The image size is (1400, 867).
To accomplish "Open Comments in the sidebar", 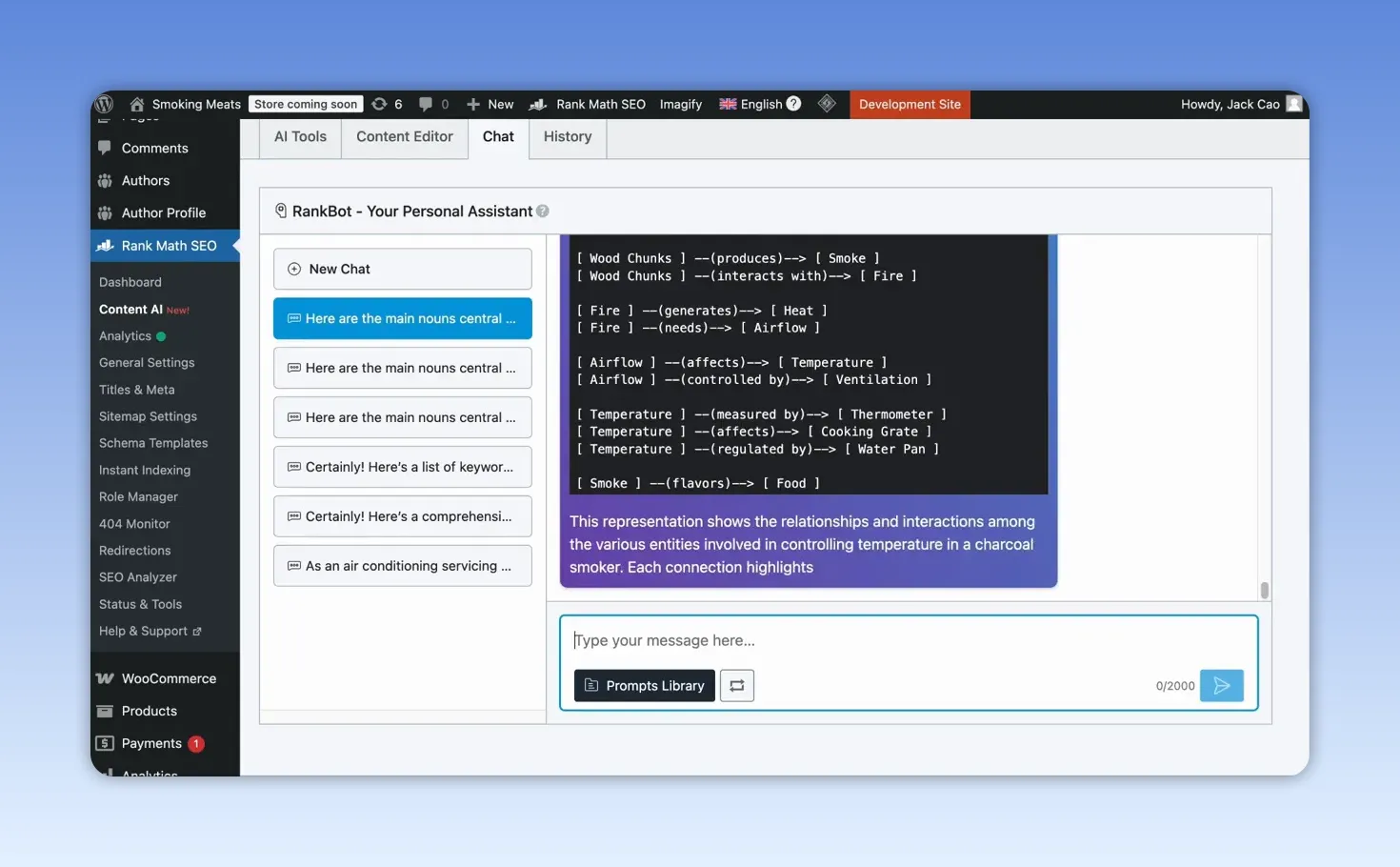I will [x=155, y=148].
